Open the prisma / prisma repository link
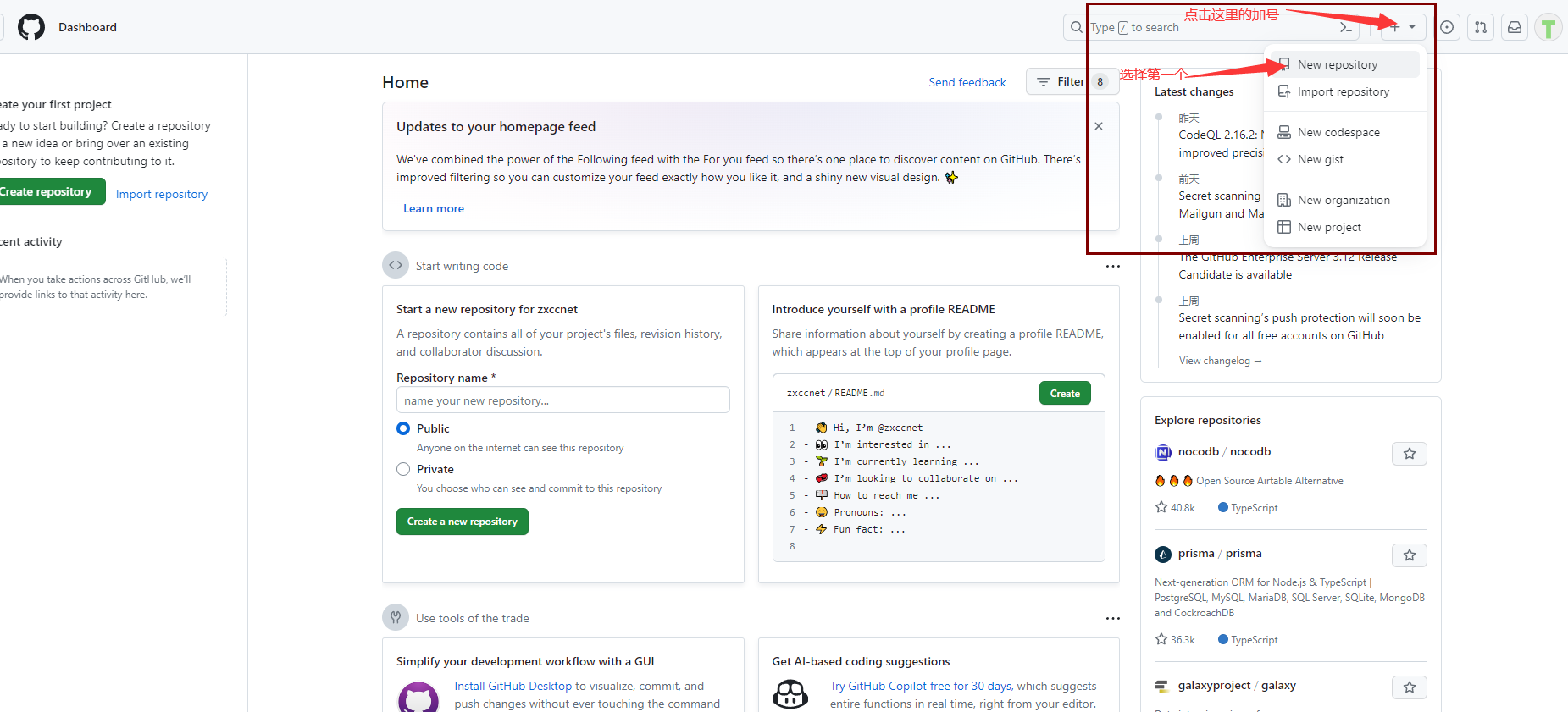This screenshot has height=712, width=1568. pyautogui.click(x=1220, y=554)
